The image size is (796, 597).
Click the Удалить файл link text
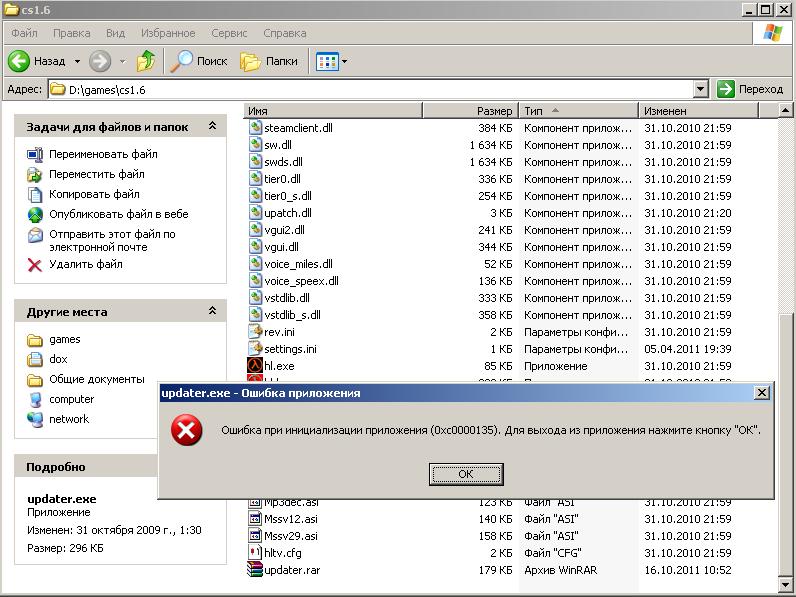point(86,264)
